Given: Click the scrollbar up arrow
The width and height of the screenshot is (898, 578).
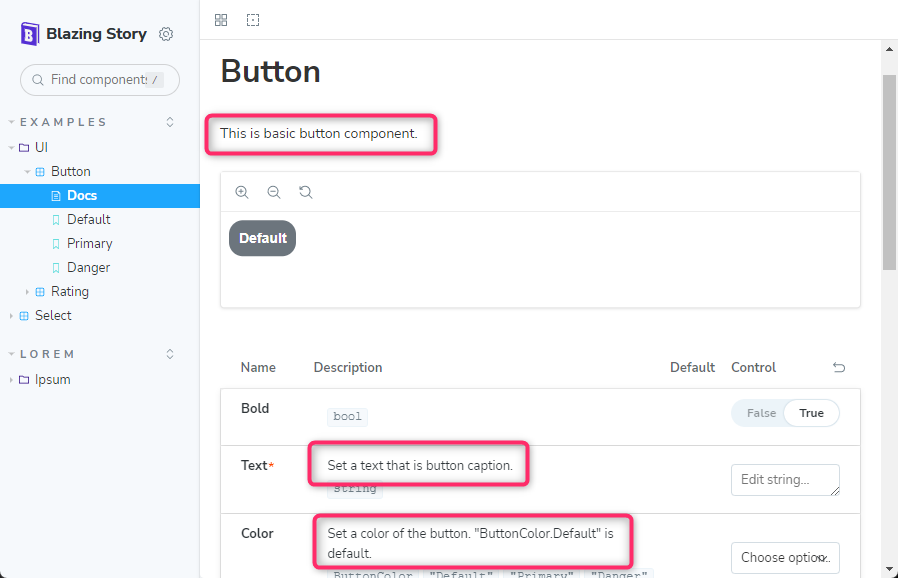Looking at the screenshot, I should pos(889,49).
